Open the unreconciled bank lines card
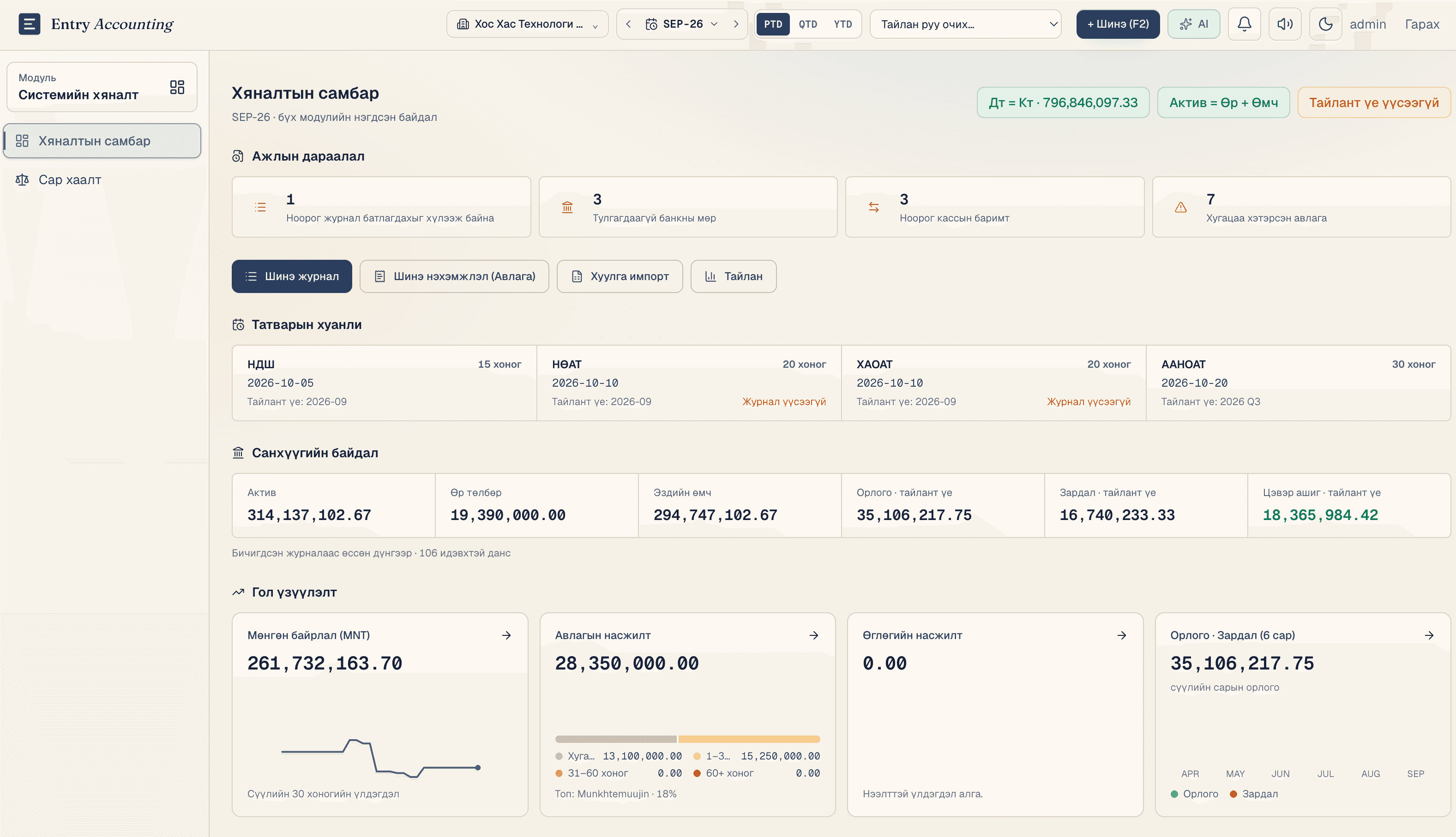Image resolution: width=1456 pixels, height=837 pixels. pos(688,207)
